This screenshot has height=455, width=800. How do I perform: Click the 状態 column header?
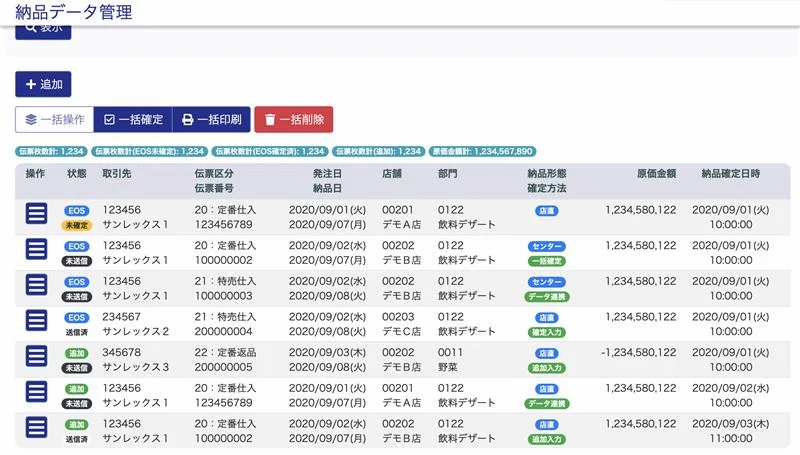tap(77, 174)
